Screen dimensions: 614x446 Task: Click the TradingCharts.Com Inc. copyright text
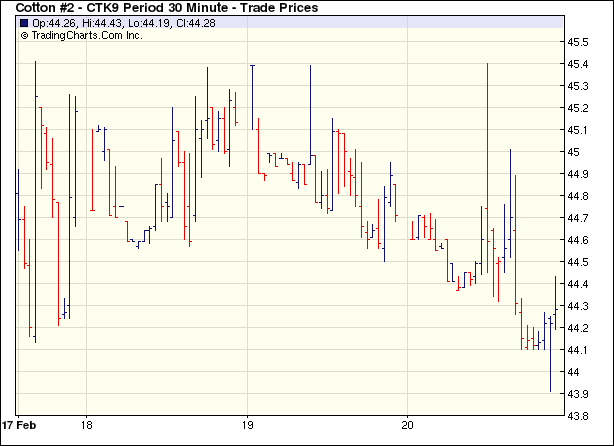point(88,35)
